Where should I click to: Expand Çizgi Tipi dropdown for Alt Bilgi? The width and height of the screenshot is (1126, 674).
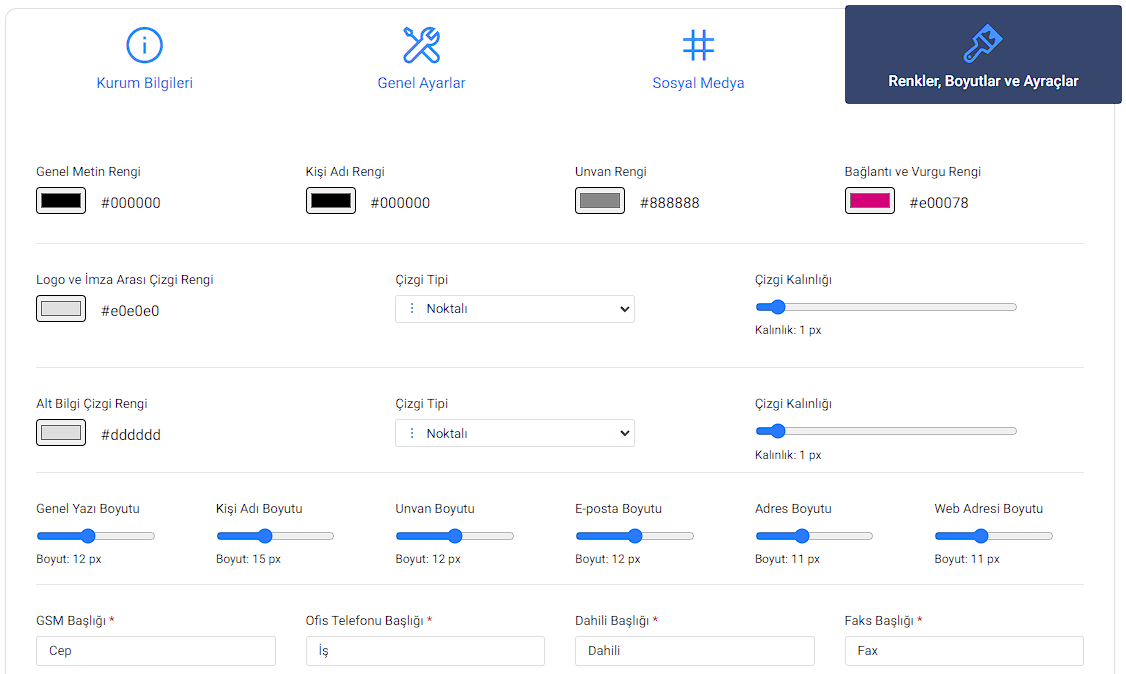tap(515, 433)
